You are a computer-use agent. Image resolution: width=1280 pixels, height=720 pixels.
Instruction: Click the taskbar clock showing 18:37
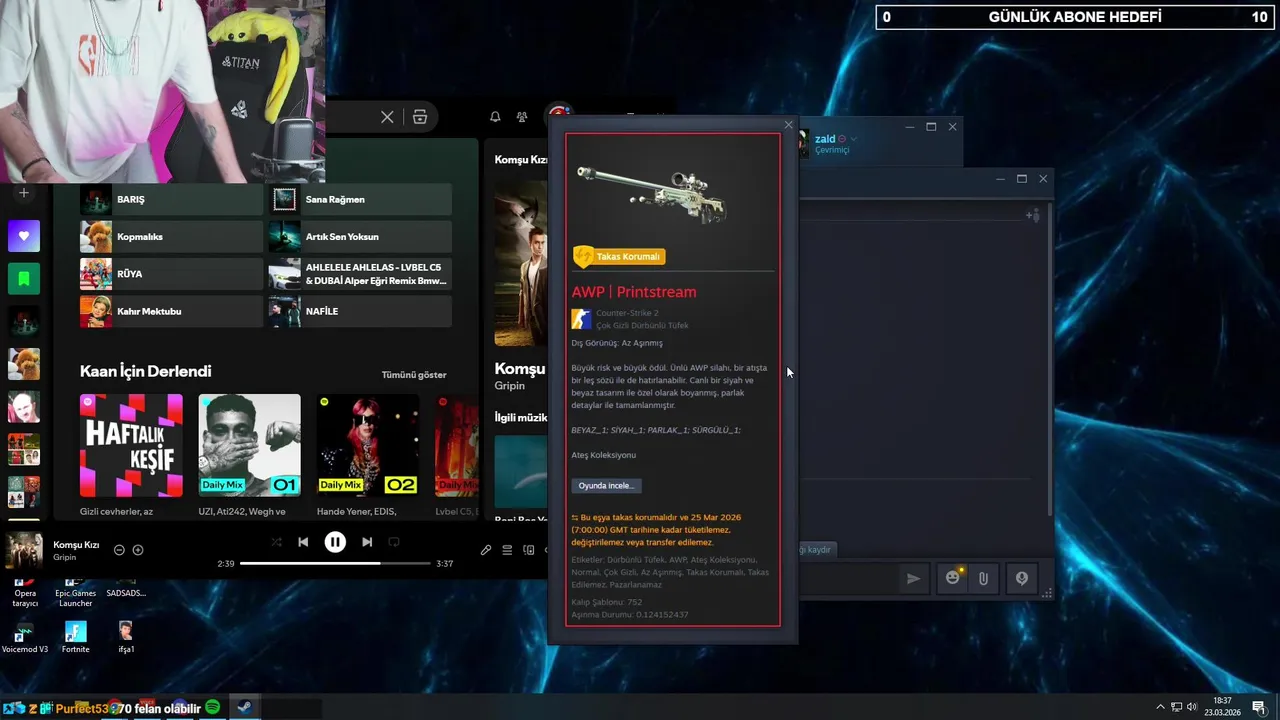[1222, 707]
